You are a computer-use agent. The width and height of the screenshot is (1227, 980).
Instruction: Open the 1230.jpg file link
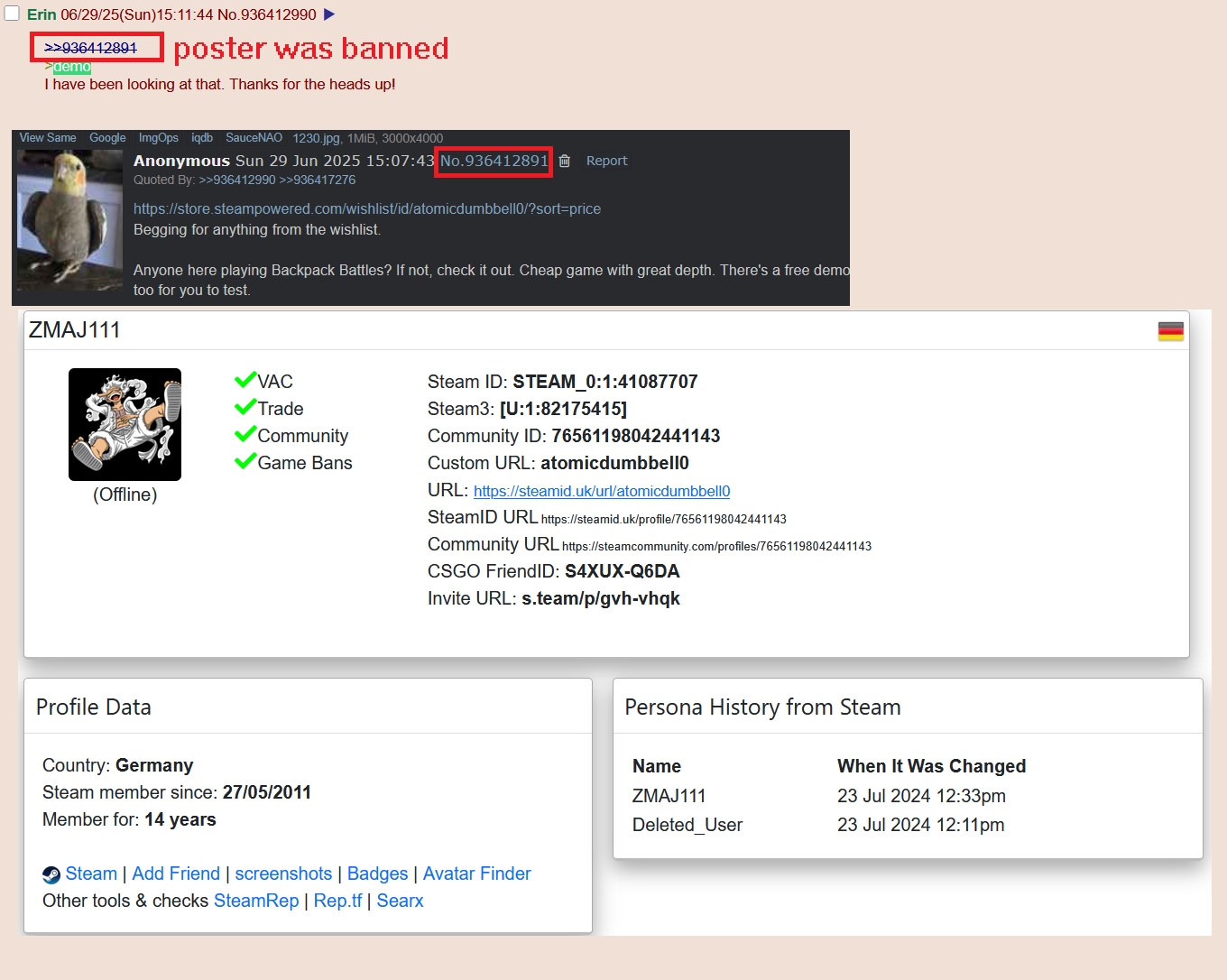point(316,138)
